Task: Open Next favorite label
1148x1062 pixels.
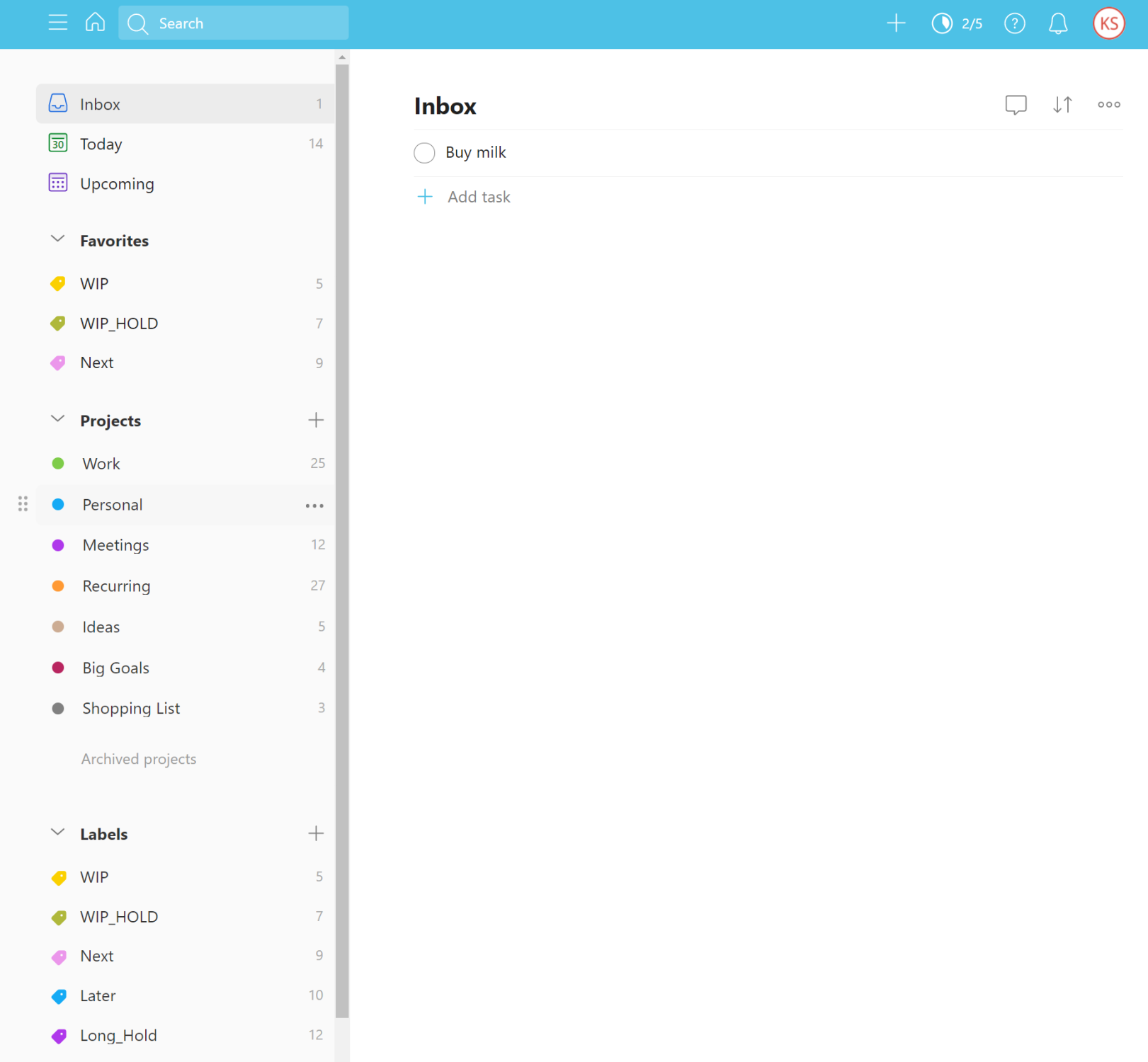Action: tap(185, 362)
